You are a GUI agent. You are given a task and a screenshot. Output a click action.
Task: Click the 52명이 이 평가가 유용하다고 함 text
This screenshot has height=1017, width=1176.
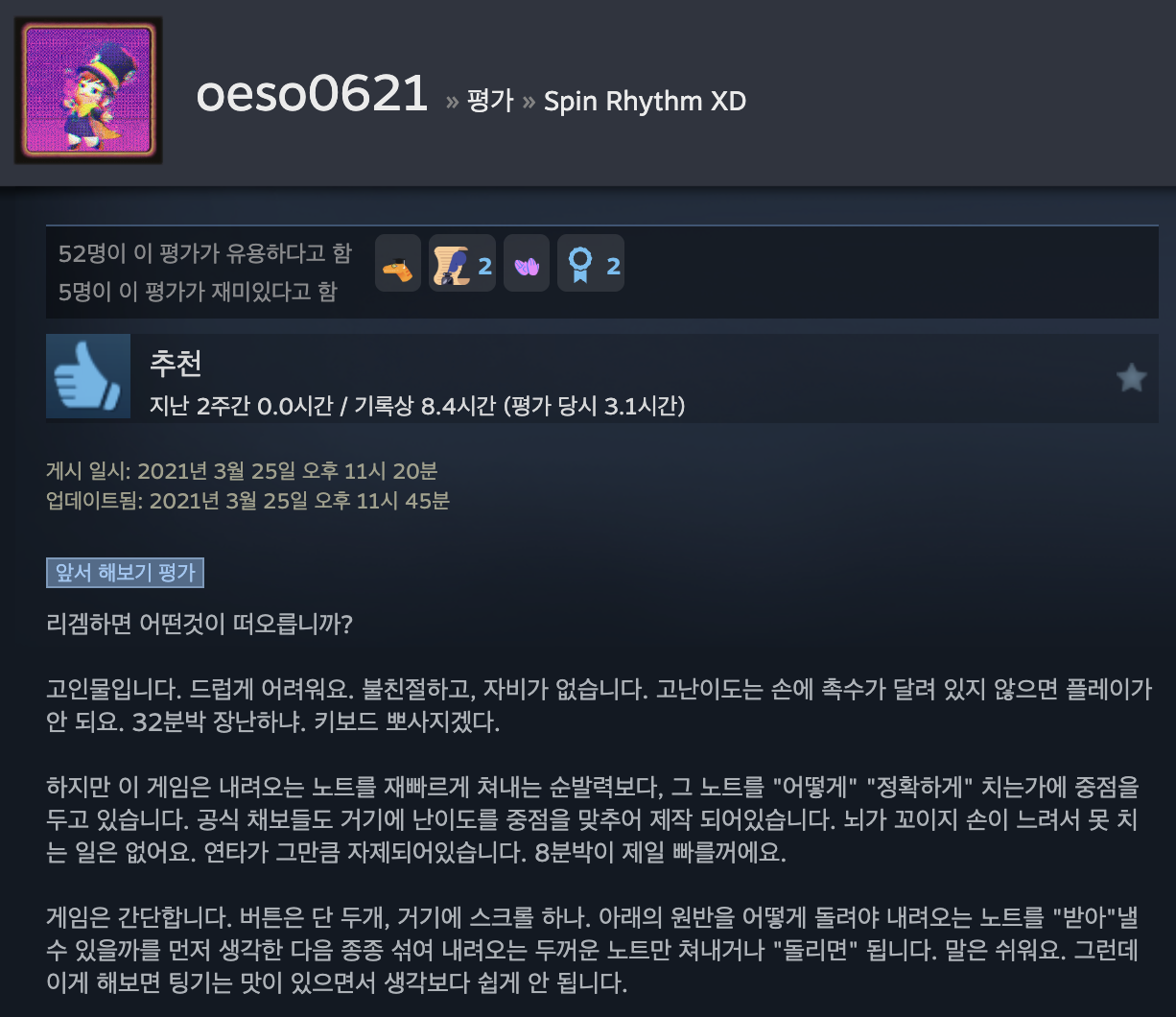pos(205,253)
